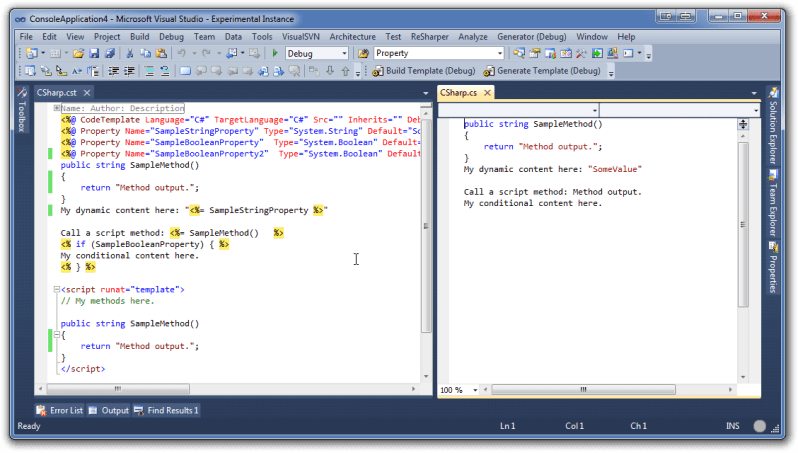Close the CSharp.cs tab

pyautogui.click(x=488, y=93)
